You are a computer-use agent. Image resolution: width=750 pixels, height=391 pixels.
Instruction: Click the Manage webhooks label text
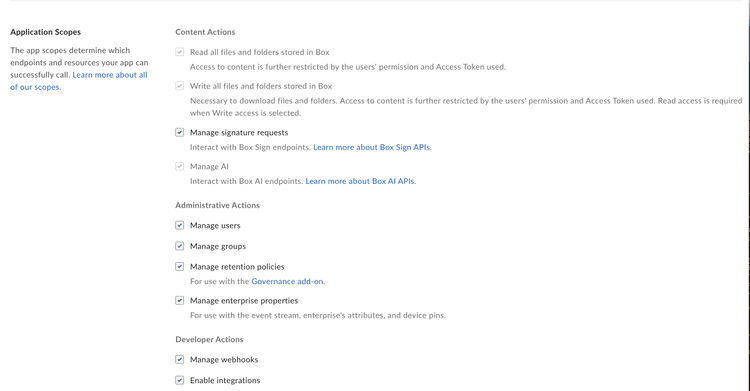224,359
